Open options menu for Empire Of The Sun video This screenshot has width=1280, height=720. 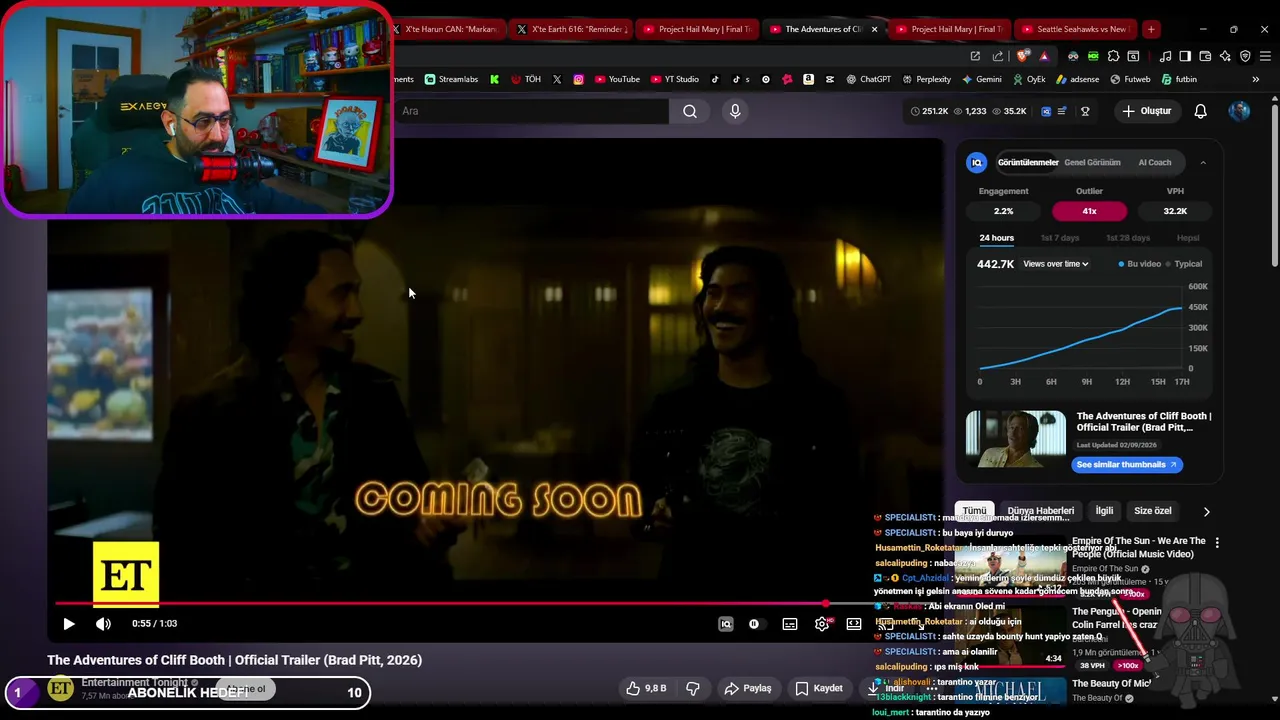click(x=1217, y=542)
